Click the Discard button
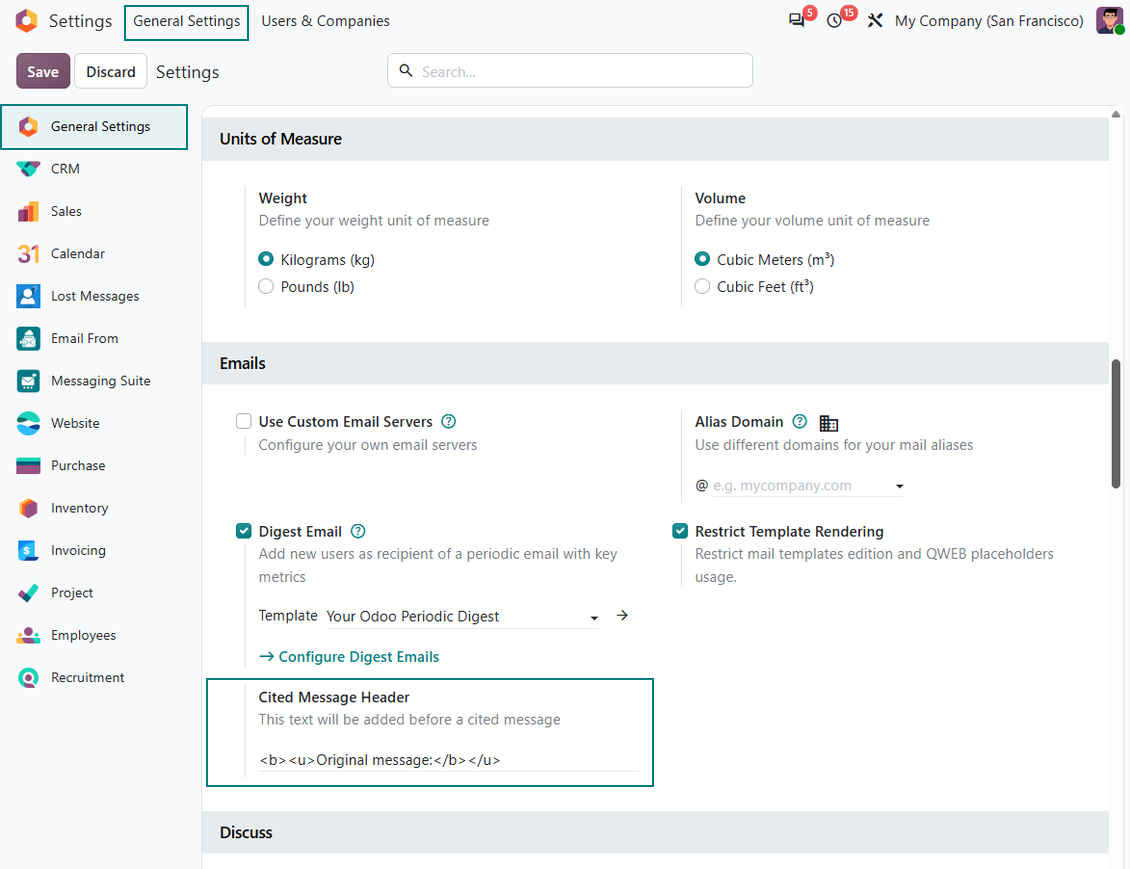The width and height of the screenshot is (1130, 869). coord(111,71)
